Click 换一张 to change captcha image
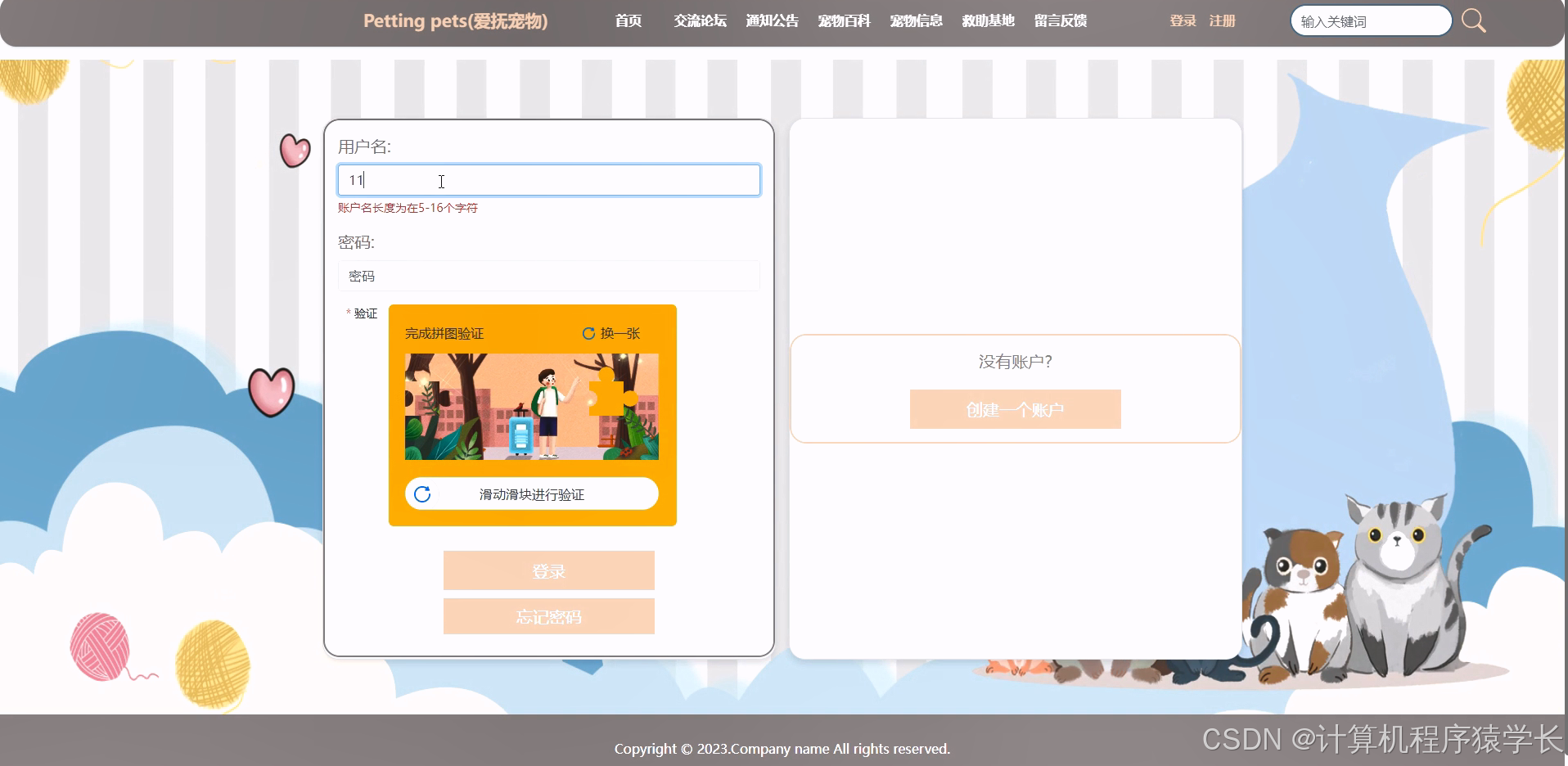This screenshot has height=766, width=1568. coord(620,333)
